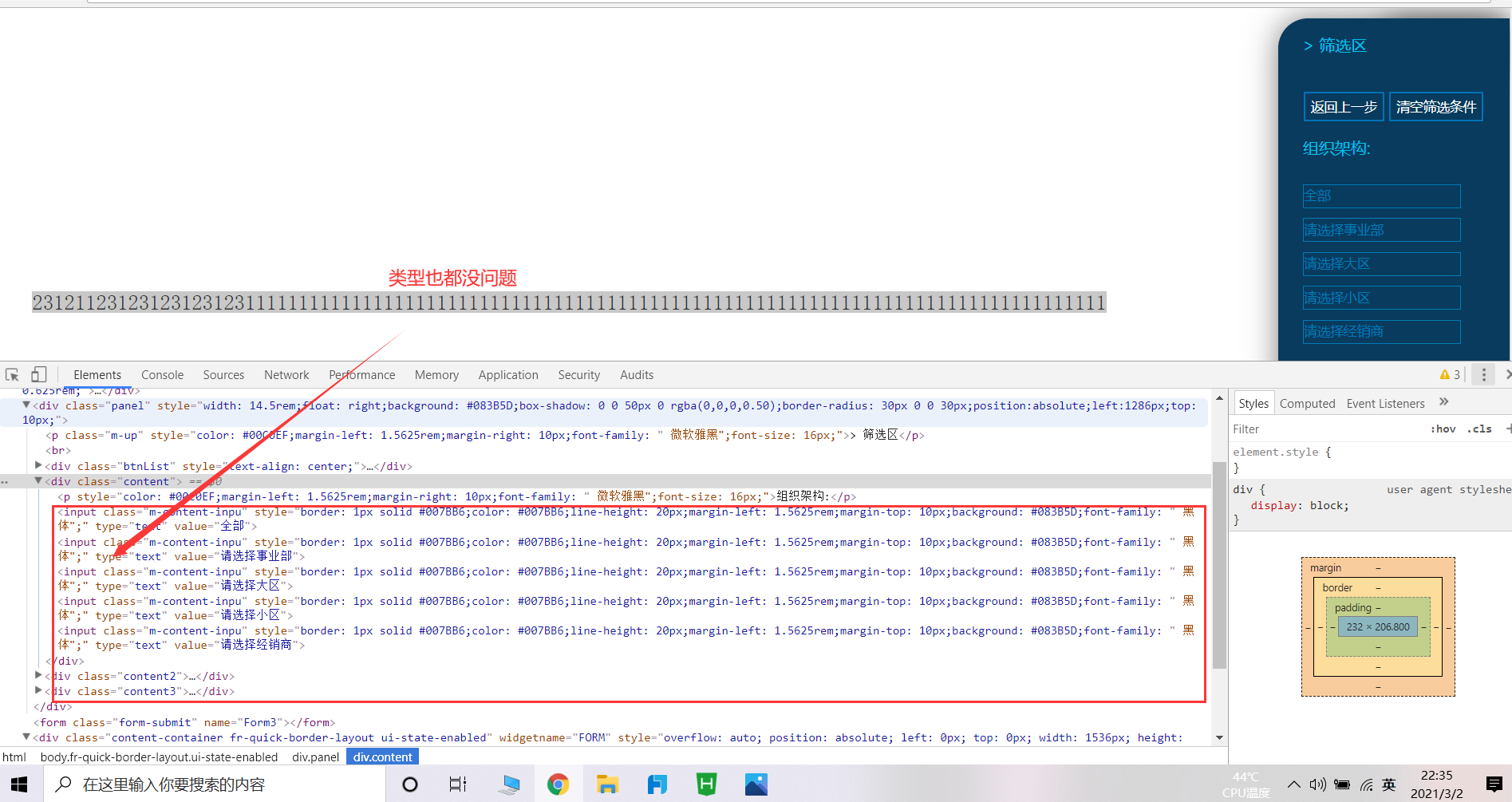Click the 请选择经销商 input field
The image size is (1512, 802).
[x=1381, y=332]
